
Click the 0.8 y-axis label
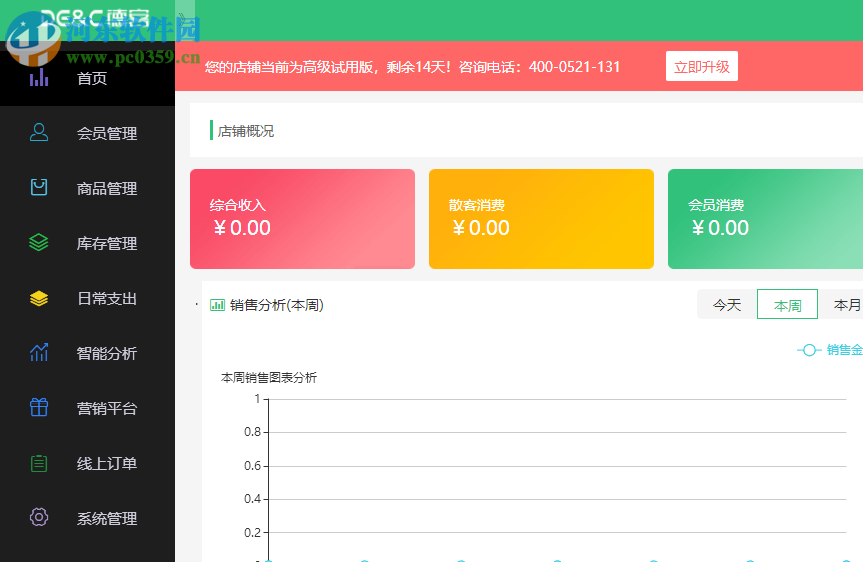pyautogui.click(x=253, y=432)
